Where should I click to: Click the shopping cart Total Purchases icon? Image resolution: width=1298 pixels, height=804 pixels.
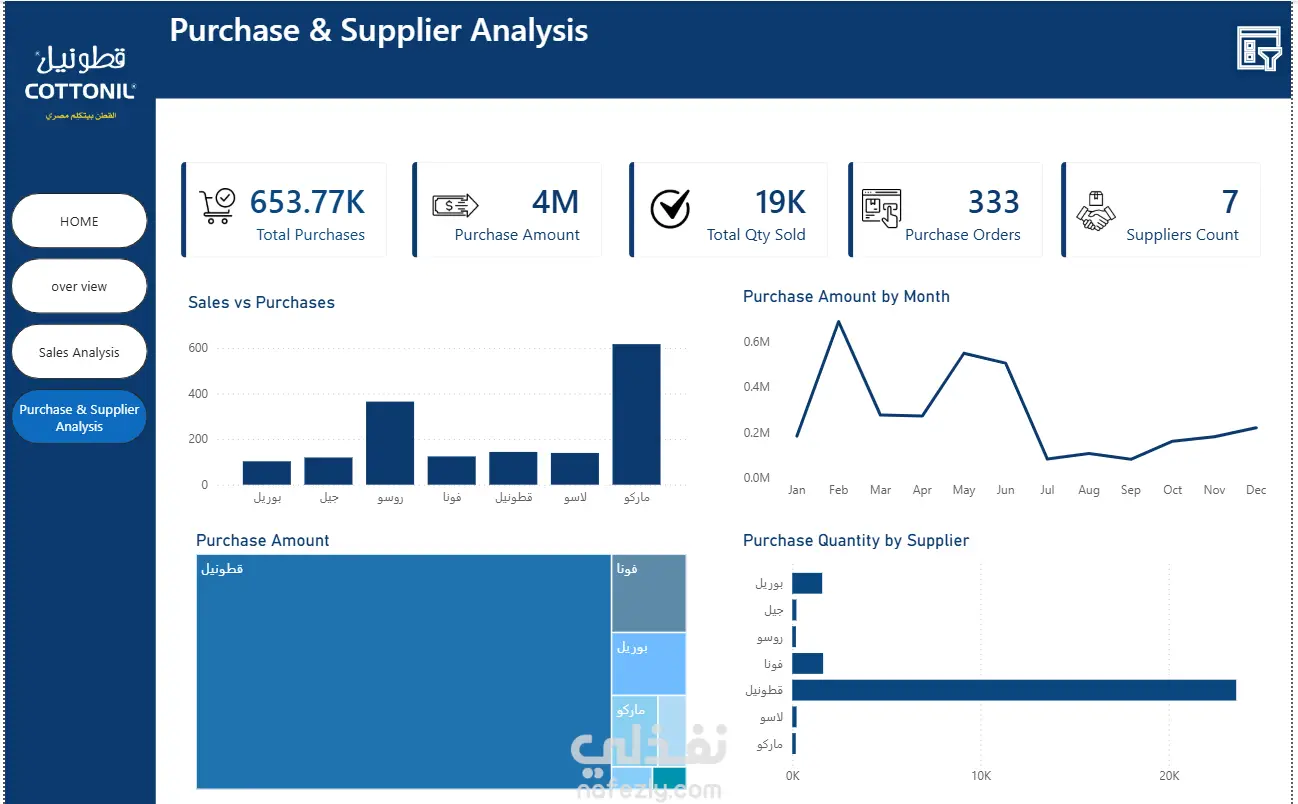pyautogui.click(x=217, y=204)
